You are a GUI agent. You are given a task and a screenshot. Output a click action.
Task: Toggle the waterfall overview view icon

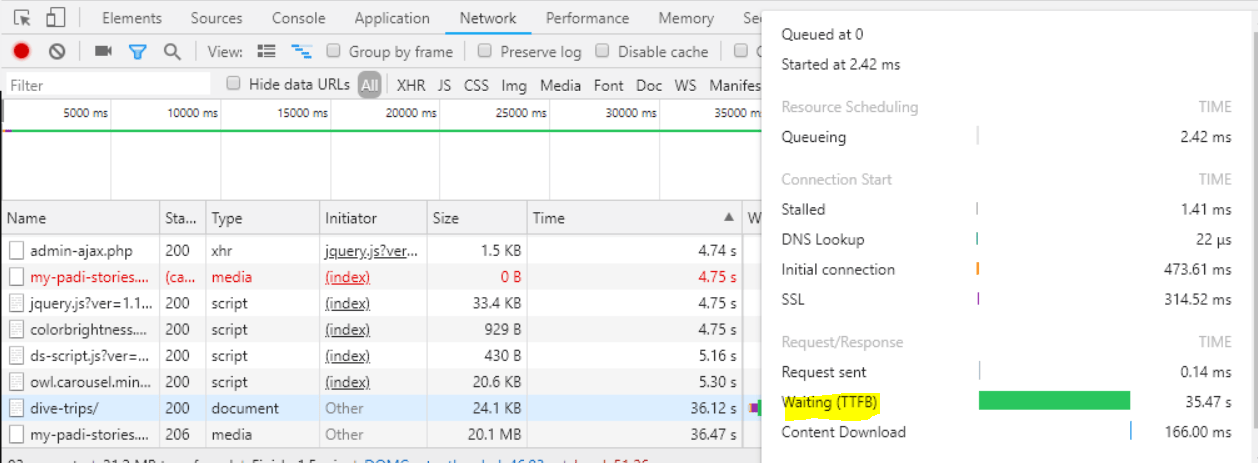[301, 51]
